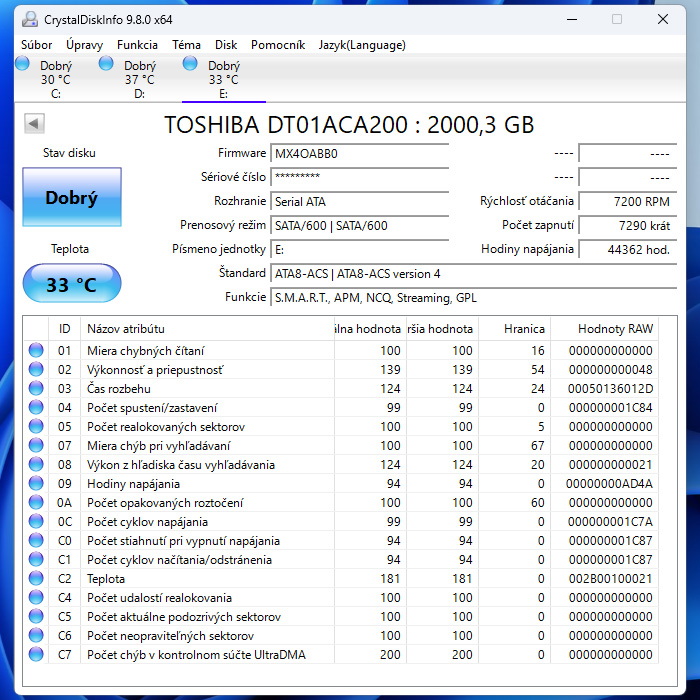Click the Hodnoty RAW column header
This screenshot has height=700, width=700.
click(x=614, y=328)
